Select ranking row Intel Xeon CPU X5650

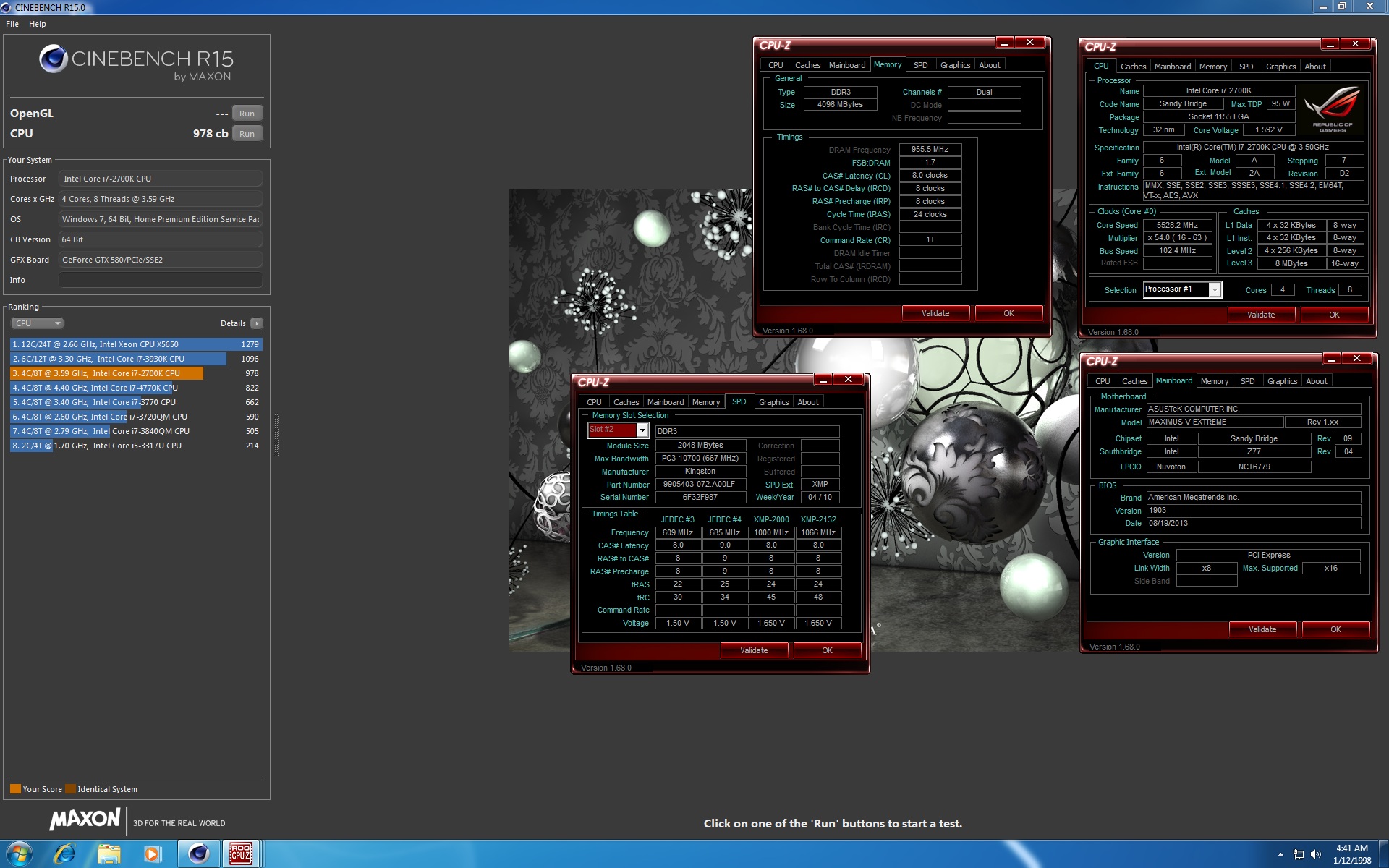(135, 344)
